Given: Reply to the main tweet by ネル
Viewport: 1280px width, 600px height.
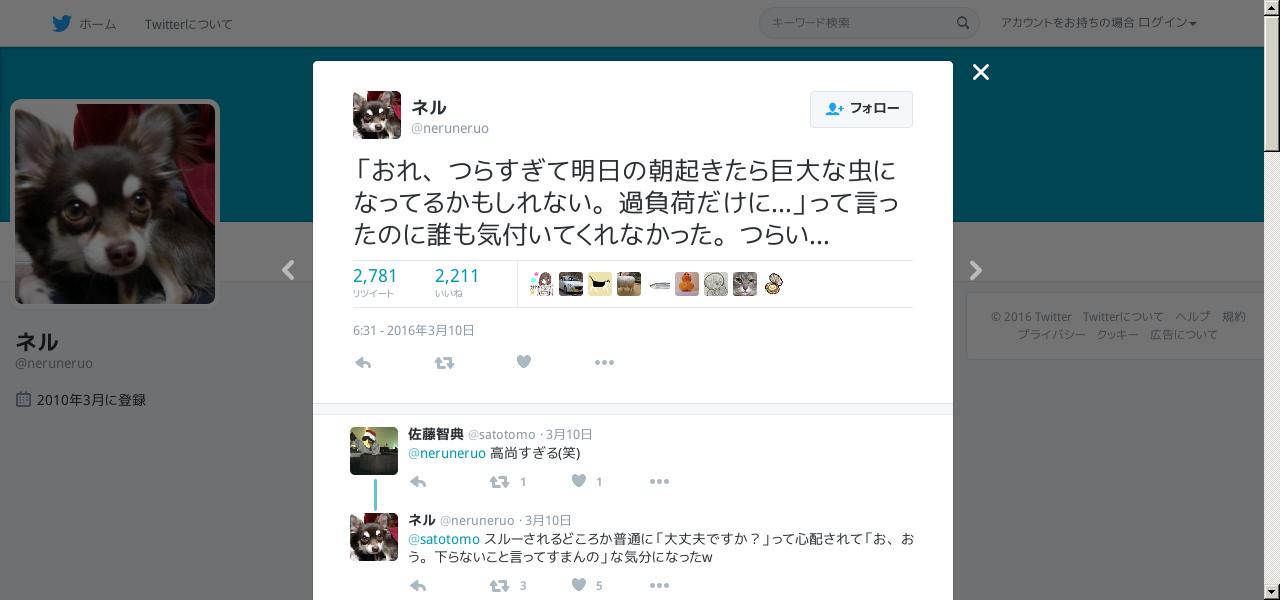Looking at the screenshot, I should tap(363, 363).
